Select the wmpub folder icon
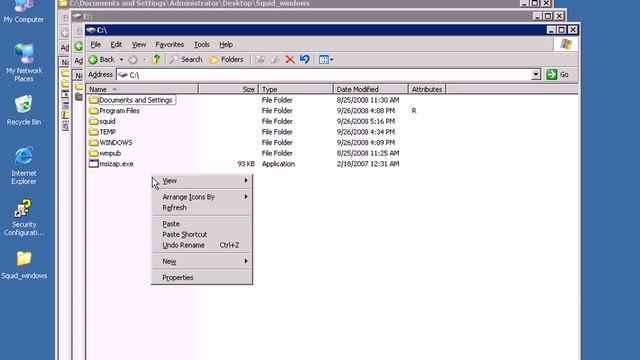This screenshot has height=360, width=640. [x=93, y=153]
